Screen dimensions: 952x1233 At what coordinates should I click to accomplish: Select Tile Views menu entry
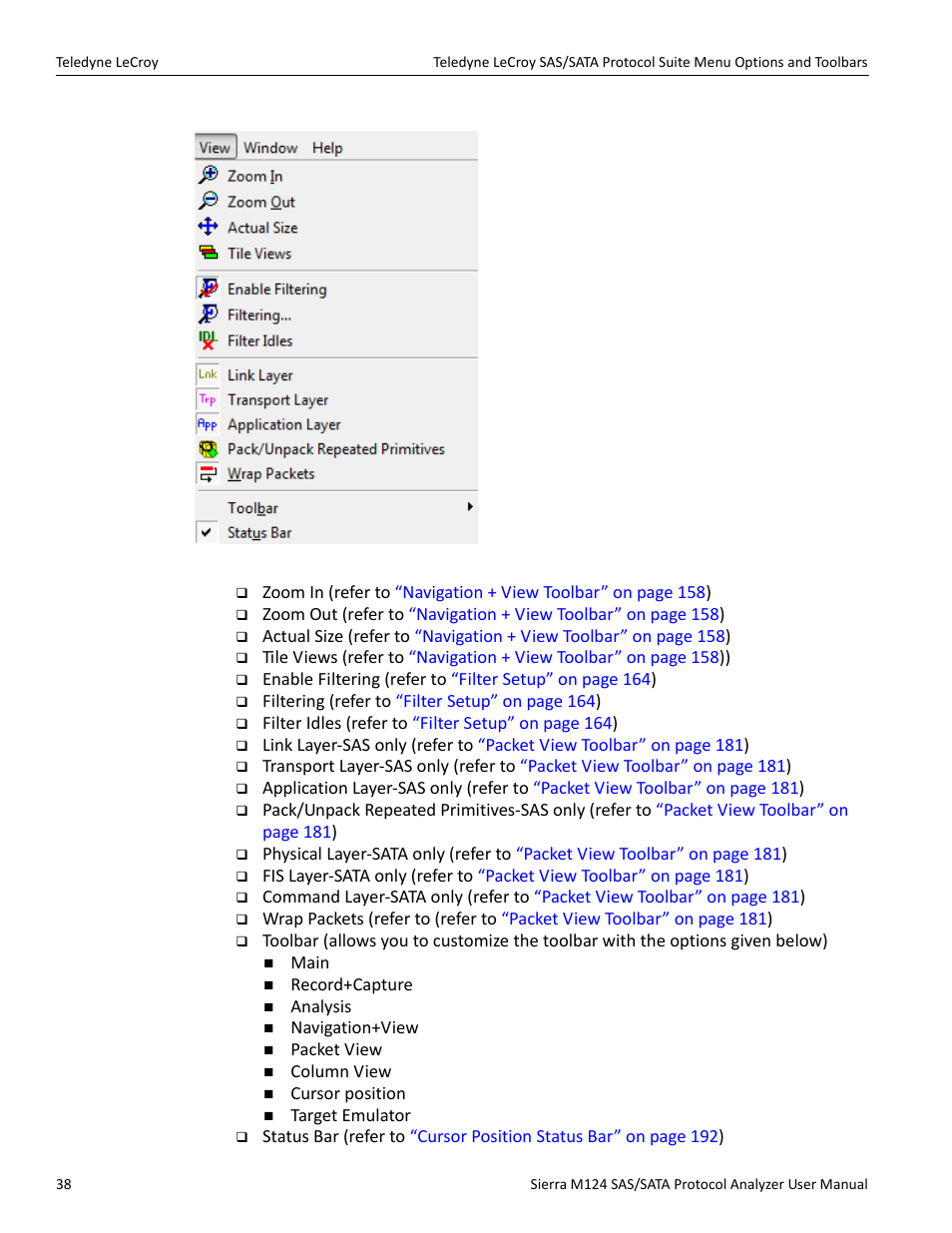coord(259,254)
